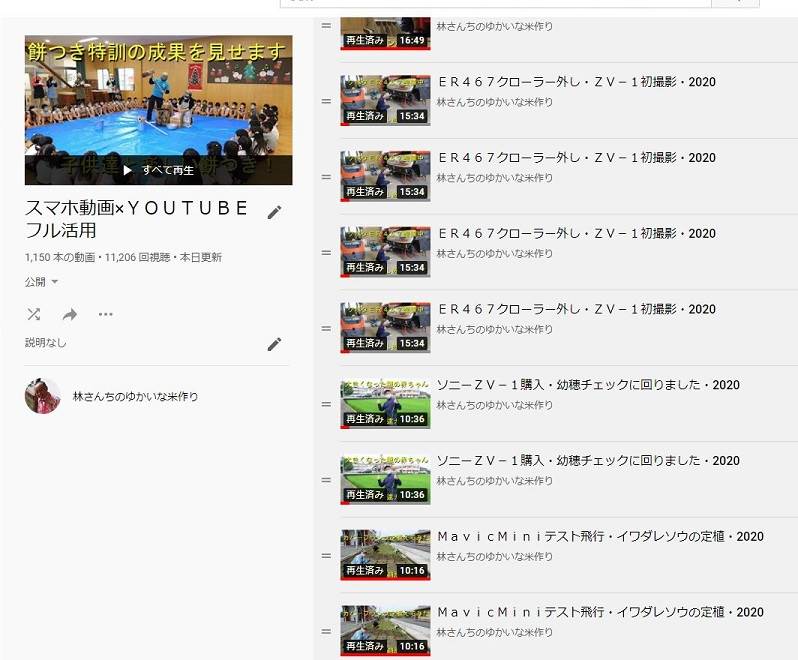Click pencil icon beside 説明なし description
The image size is (798, 660).
pos(274,344)
